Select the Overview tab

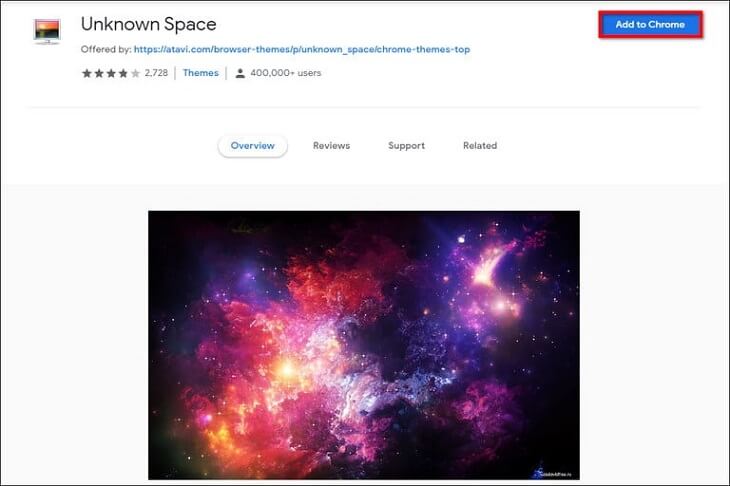(x=252, y=146)
